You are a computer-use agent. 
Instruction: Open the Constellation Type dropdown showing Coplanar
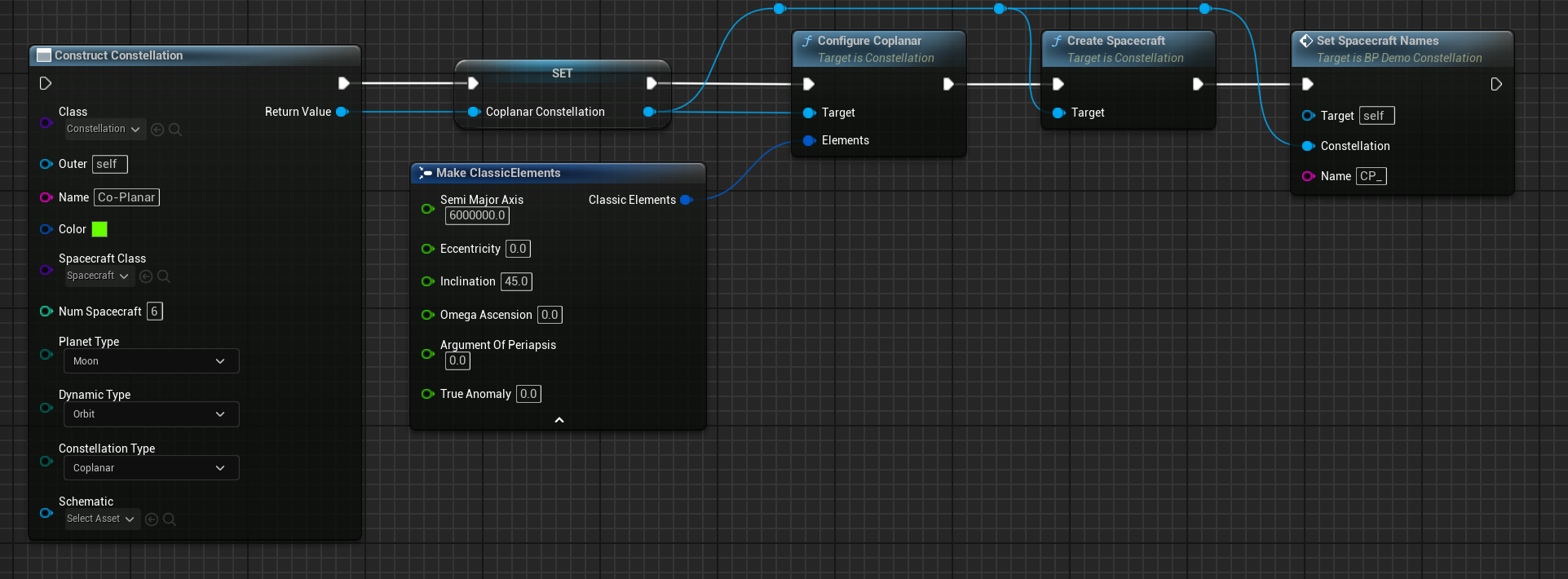pos(151,468)
